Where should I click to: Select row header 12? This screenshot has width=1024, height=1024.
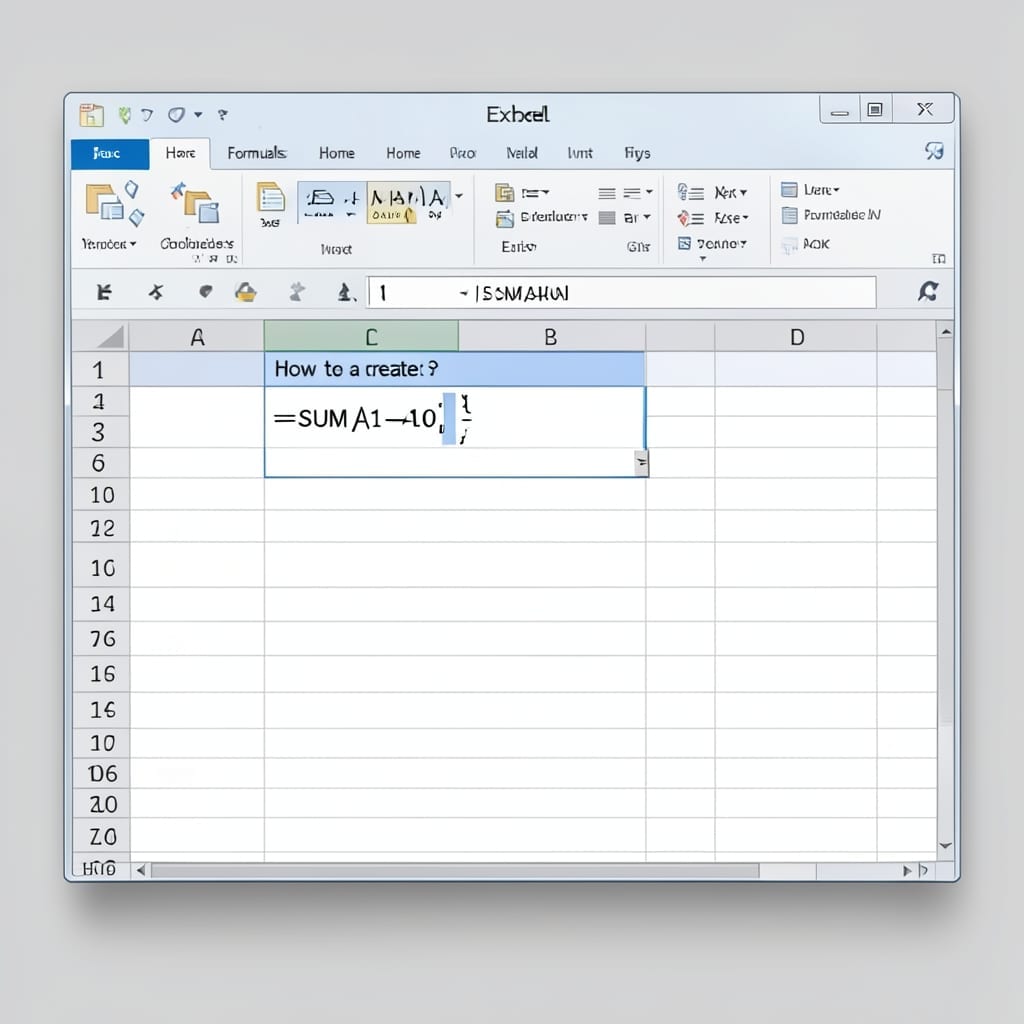[x=101, y=527]
